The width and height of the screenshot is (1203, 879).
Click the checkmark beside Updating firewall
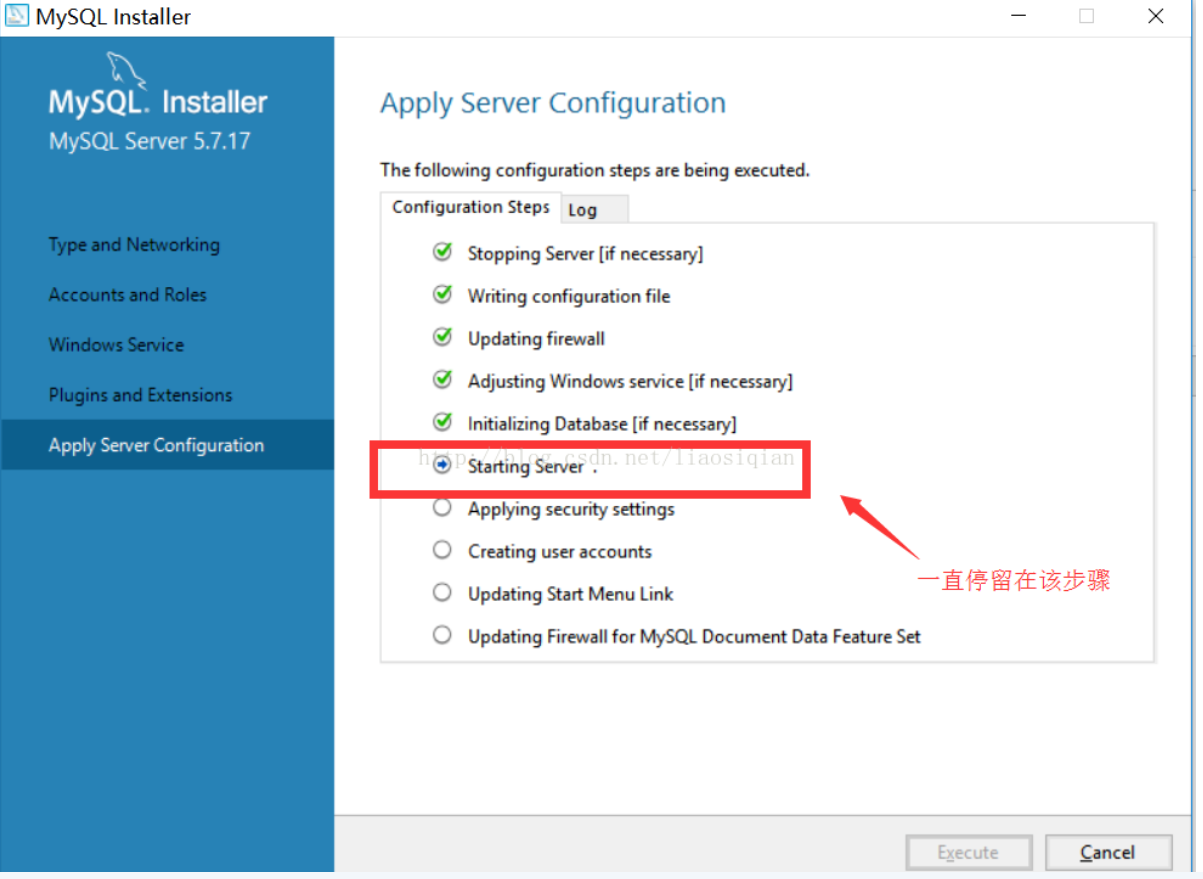tap(442, 337)
